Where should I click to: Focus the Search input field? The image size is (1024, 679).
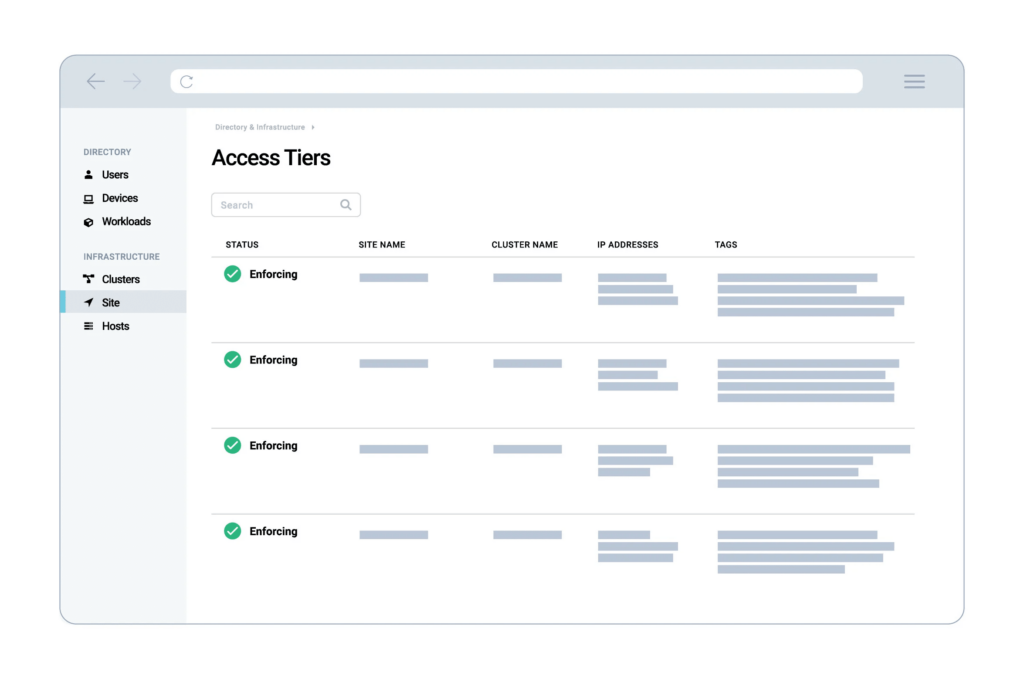285,204
